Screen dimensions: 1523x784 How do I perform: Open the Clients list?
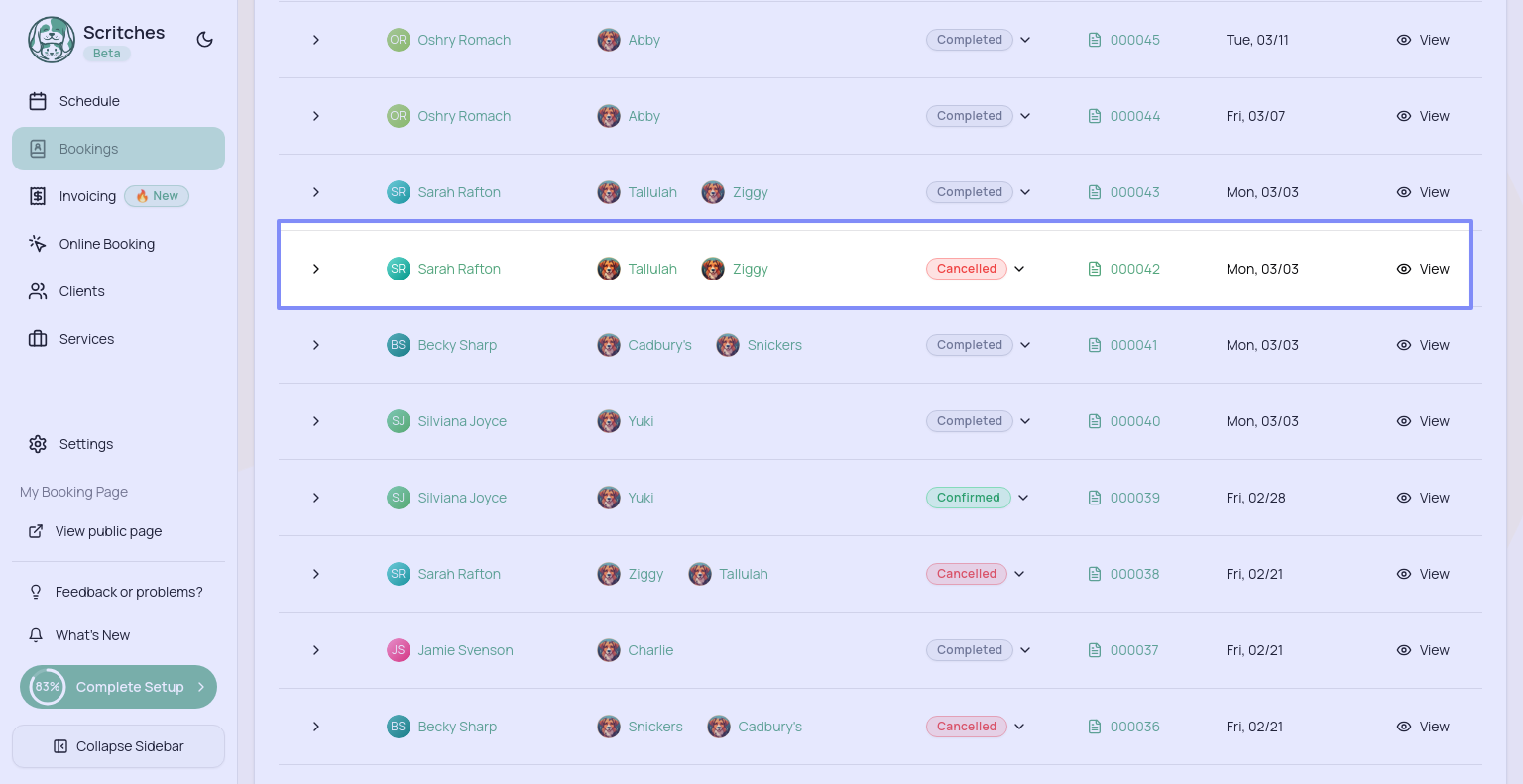[81, 291]
